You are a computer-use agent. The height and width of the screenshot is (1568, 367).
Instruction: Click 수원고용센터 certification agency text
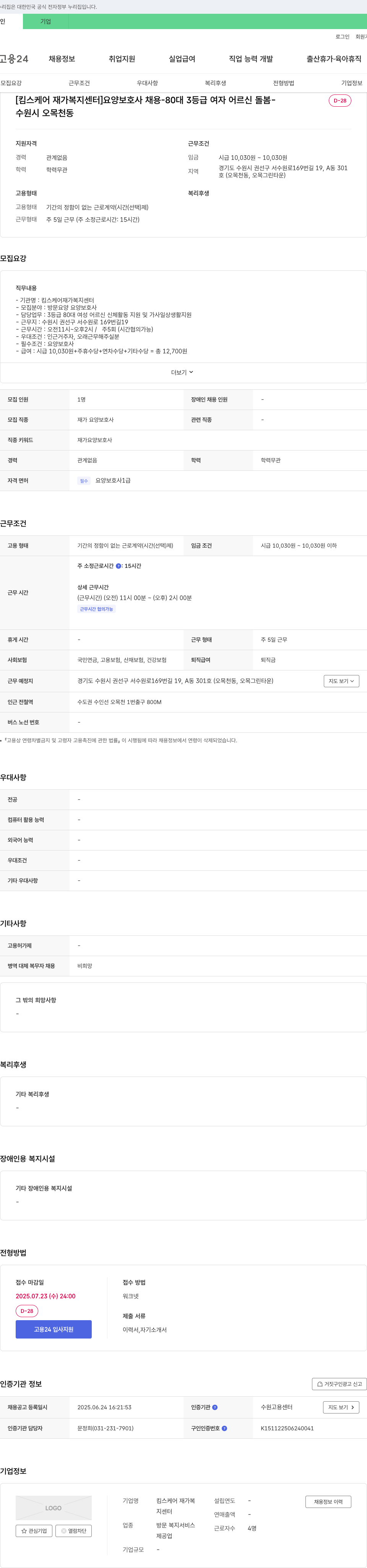(277, 1407)
